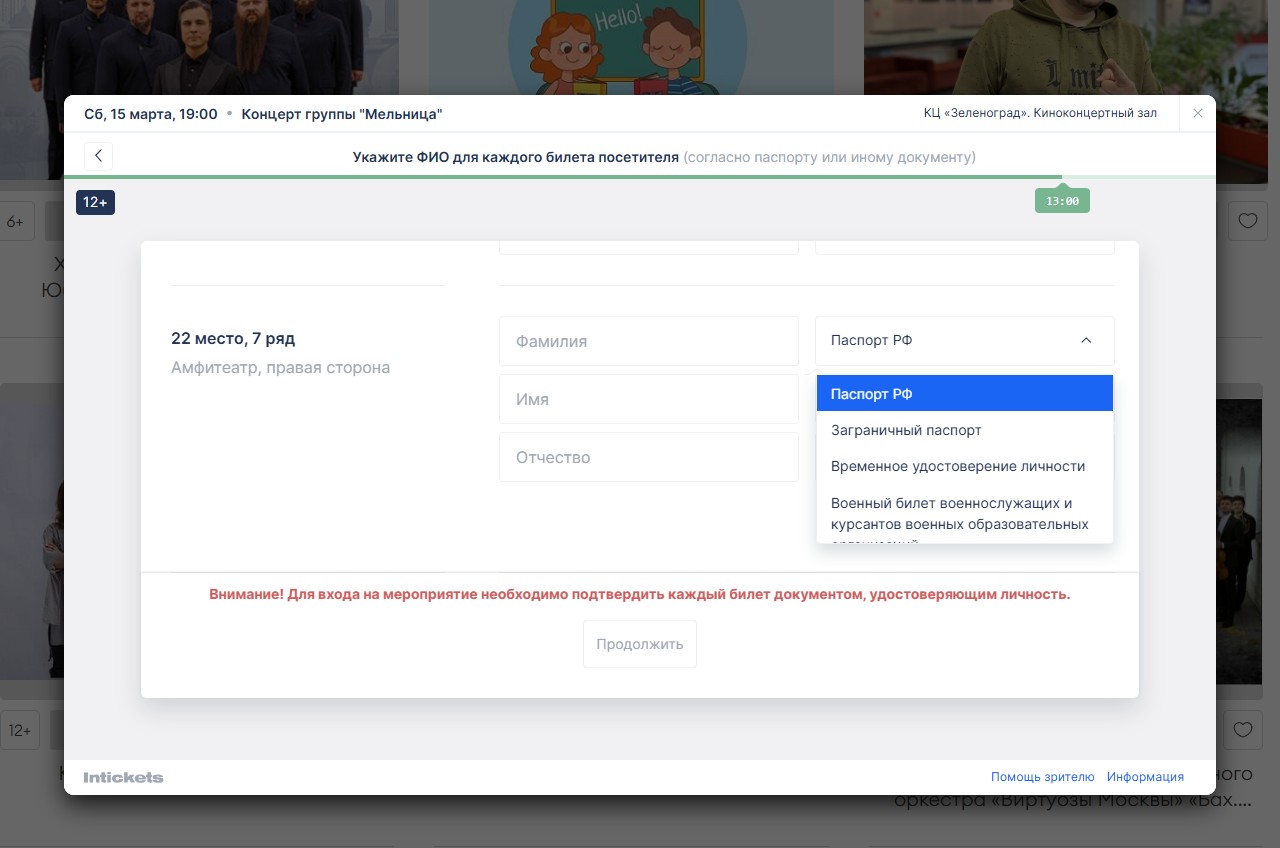Click the 'Фамилия' input field
This screenshot has height=848, width=1280.
point(648,341)
